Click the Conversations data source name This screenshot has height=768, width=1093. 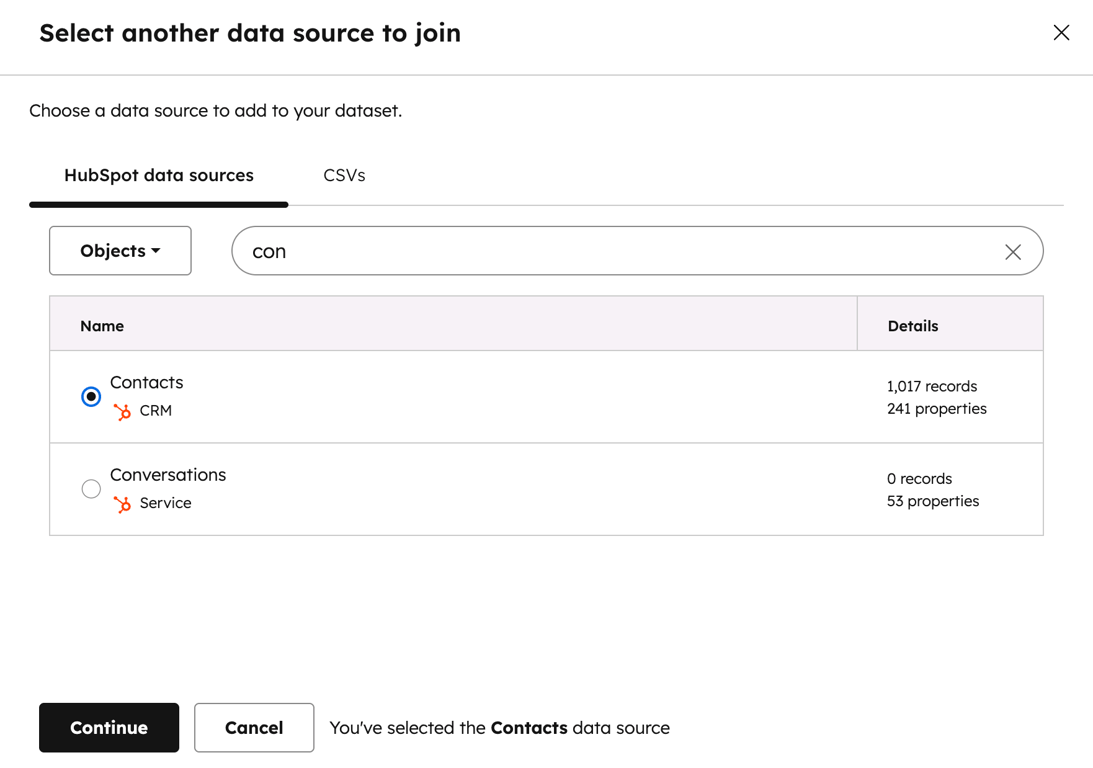click(168, 475)
